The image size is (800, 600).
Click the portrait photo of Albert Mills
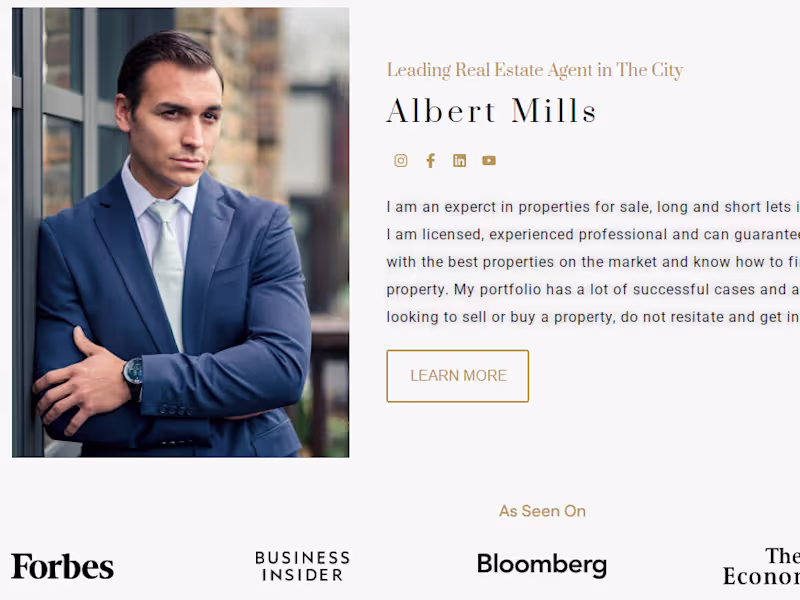pyautogui.click(x=180, y=232)
